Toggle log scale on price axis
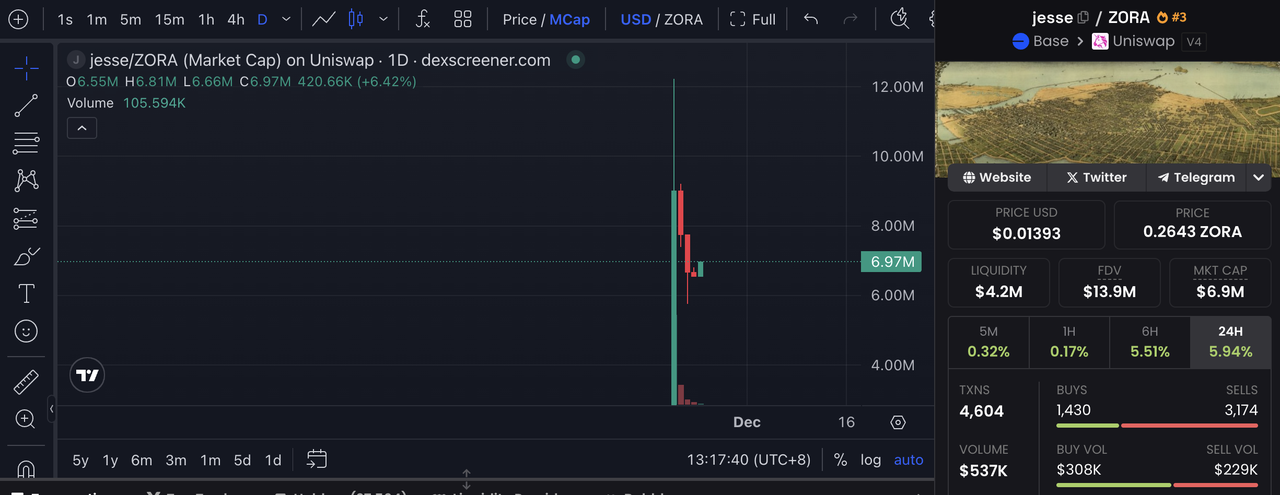Screen dimensions: 1280x495 pos(871,460)
